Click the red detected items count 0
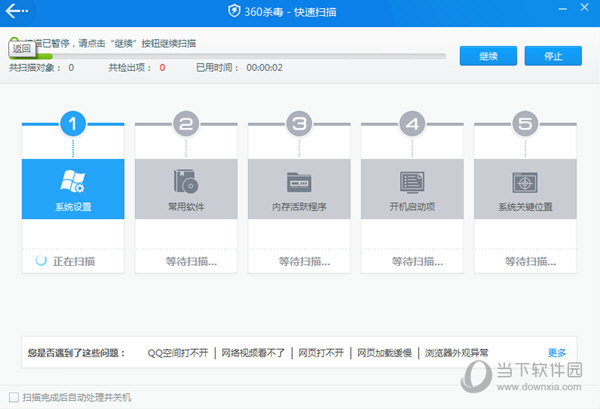600x409 pixels. click(x=162, y=68)
